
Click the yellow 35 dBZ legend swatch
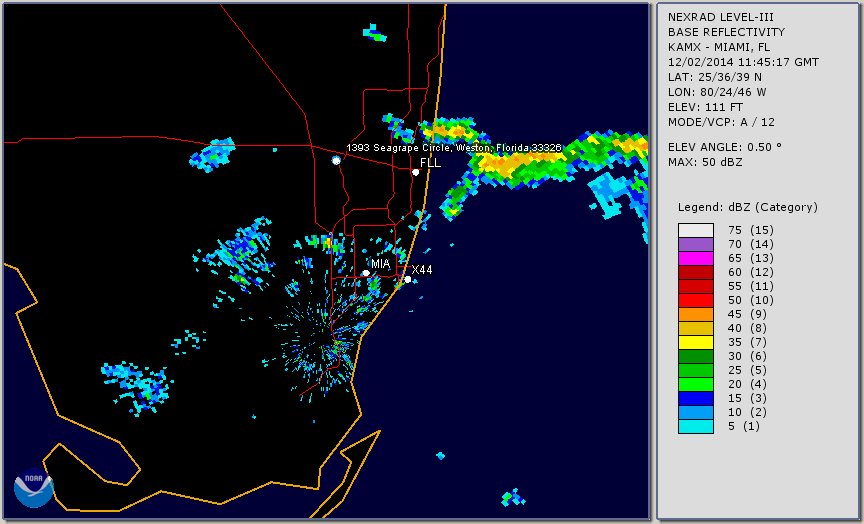pos(696,342)
